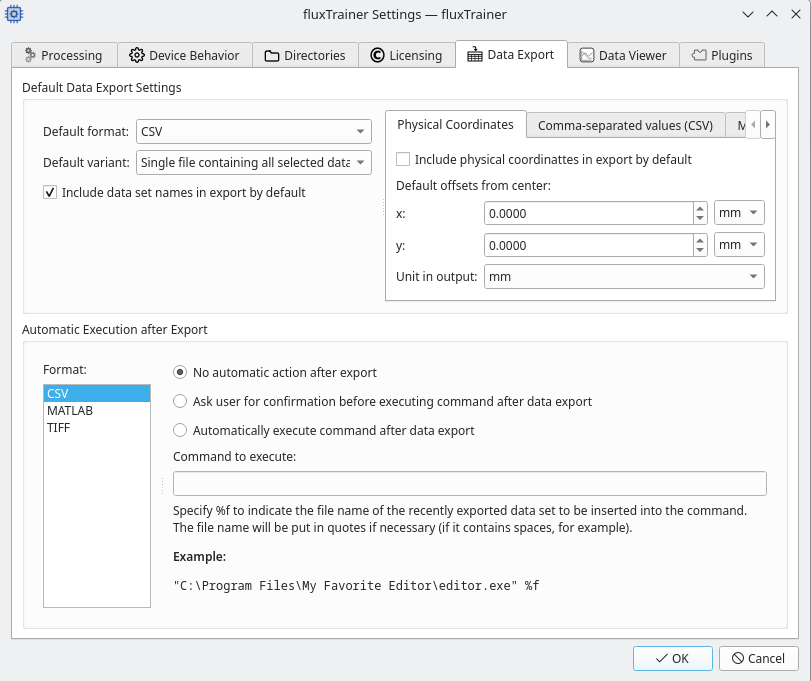This screenshot has height=681, width=811.
Task: Decrease the y offset value
Action: [700, 250]
